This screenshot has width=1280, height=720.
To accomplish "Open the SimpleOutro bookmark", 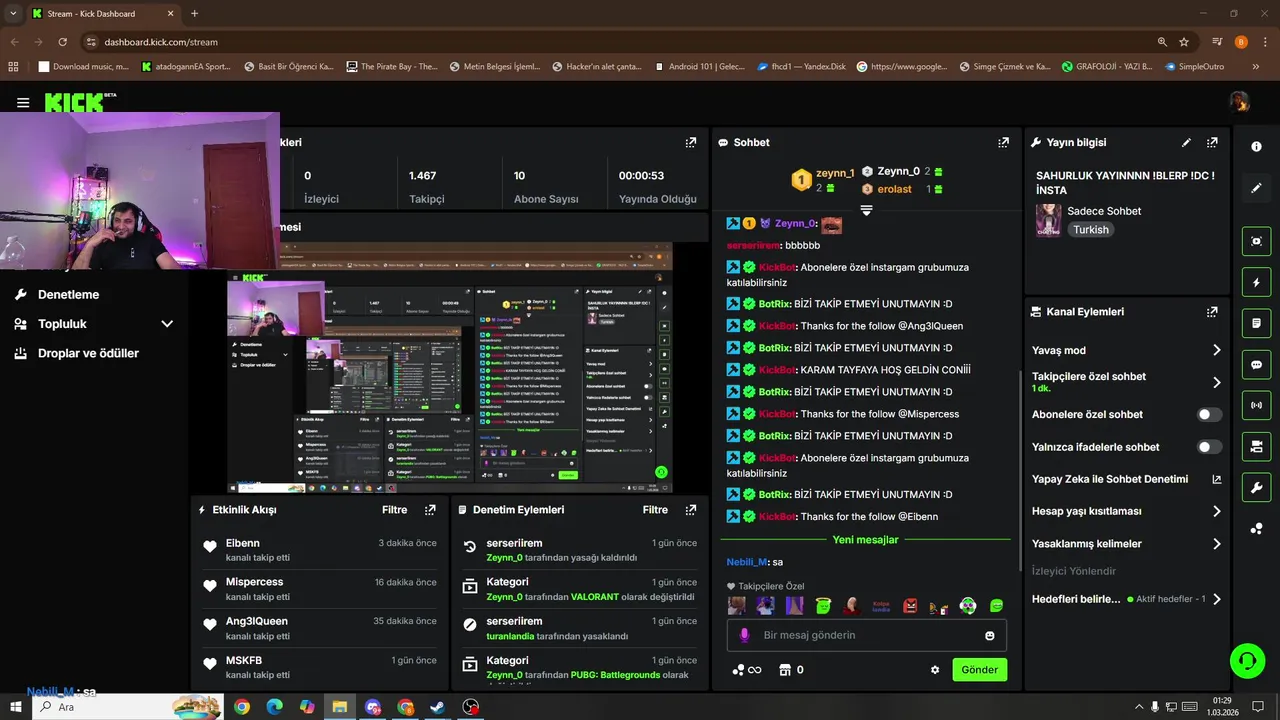I will [1193, 67].
